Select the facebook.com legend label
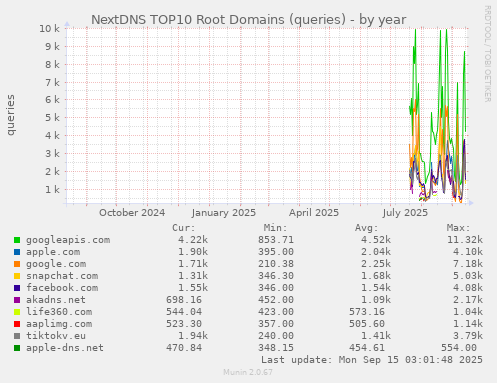 [x=62, y=288]
